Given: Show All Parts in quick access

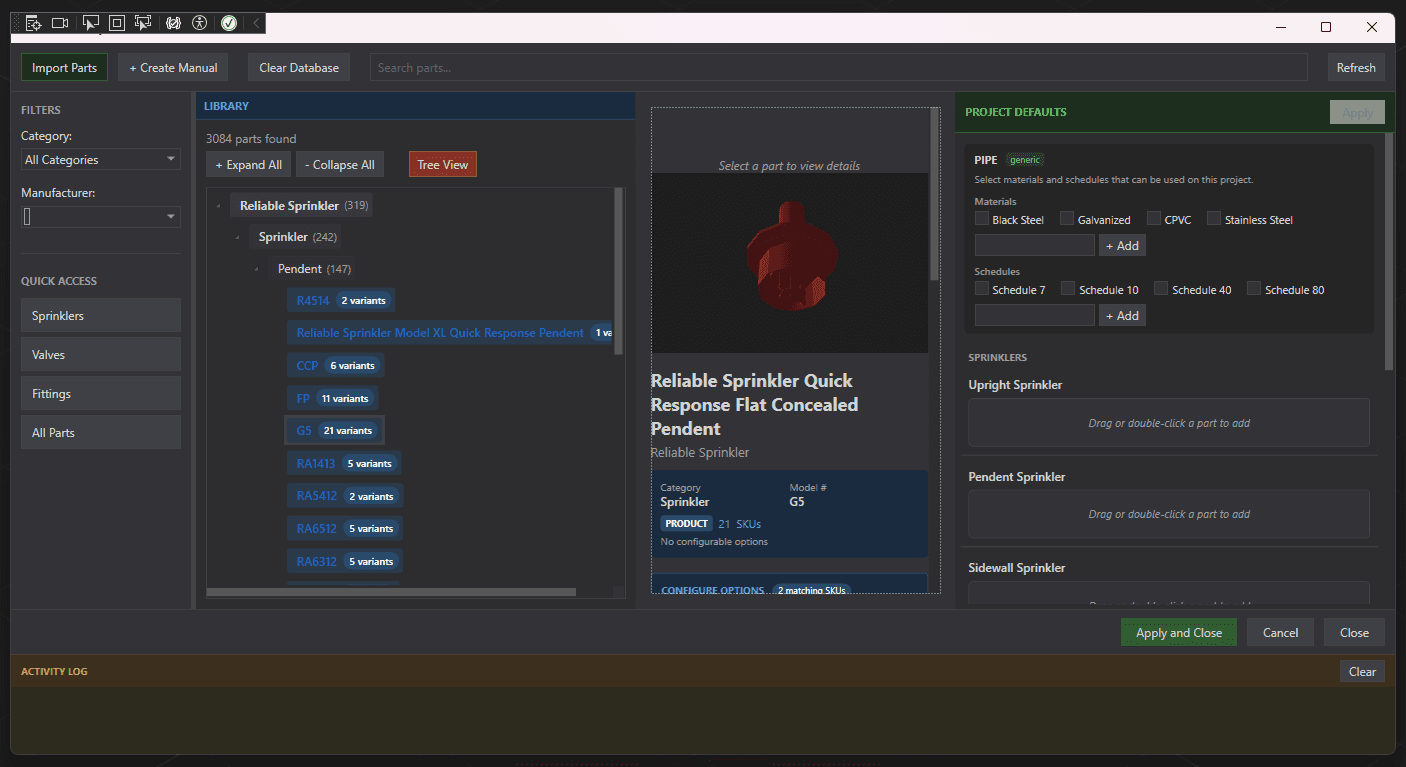Looking at the screenshot, I should coord(101,432).
